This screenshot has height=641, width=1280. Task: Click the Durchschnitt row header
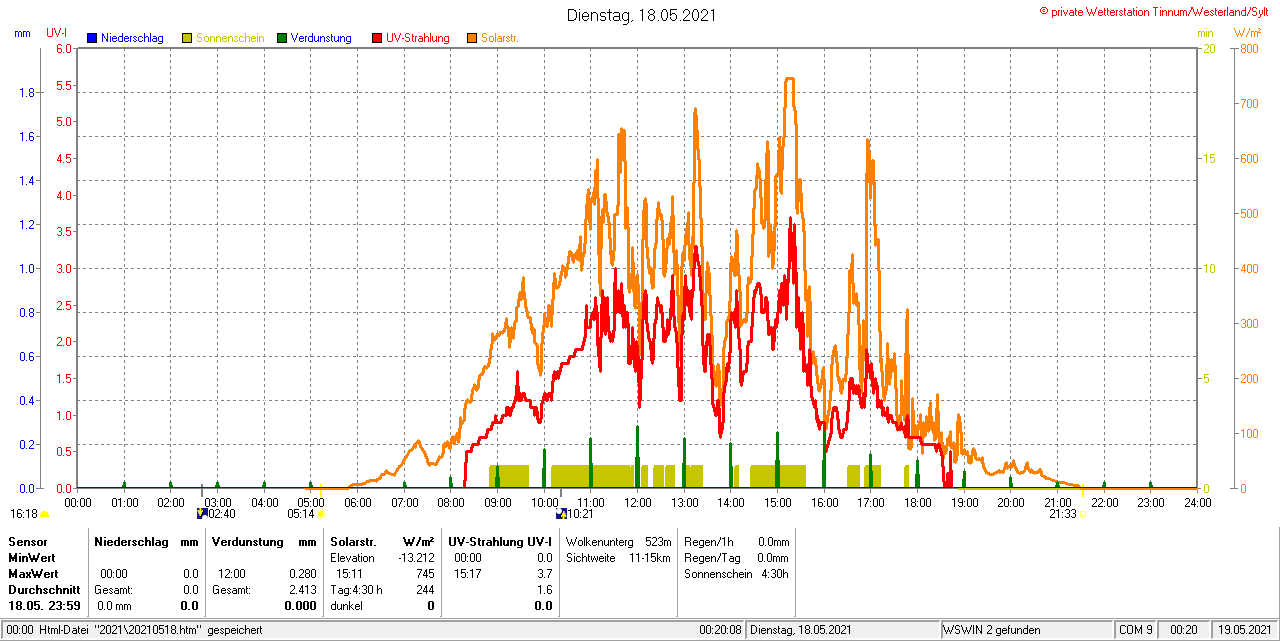pyautogui.click(x=44, y=590)
